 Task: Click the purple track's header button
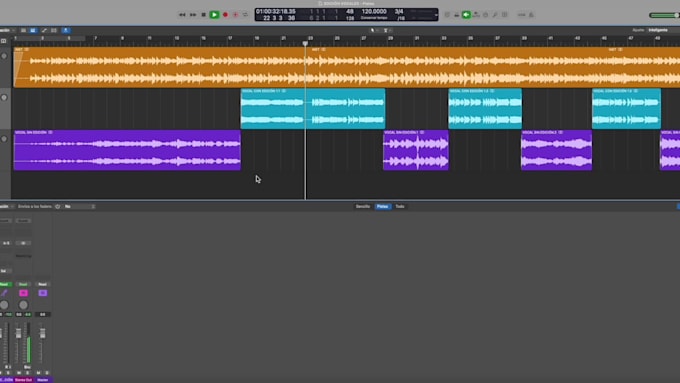tap(4, 139)
